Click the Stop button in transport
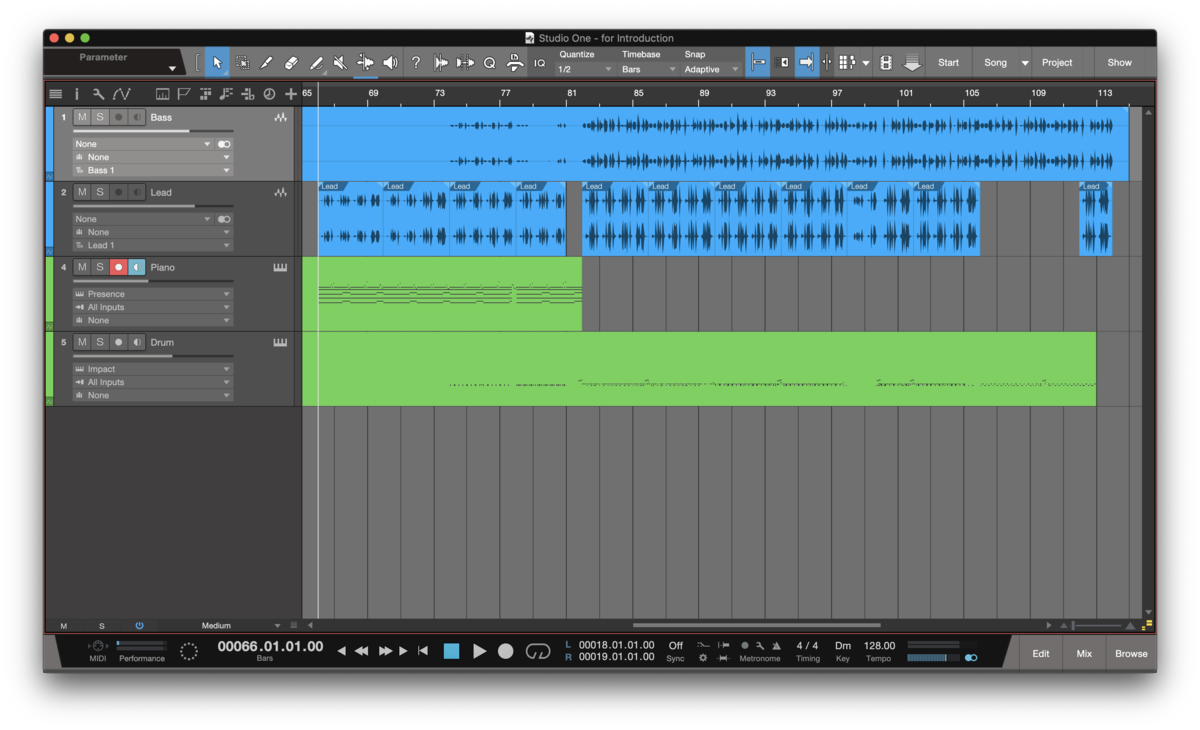1200x730 pixels. click(x=451, y=651)
